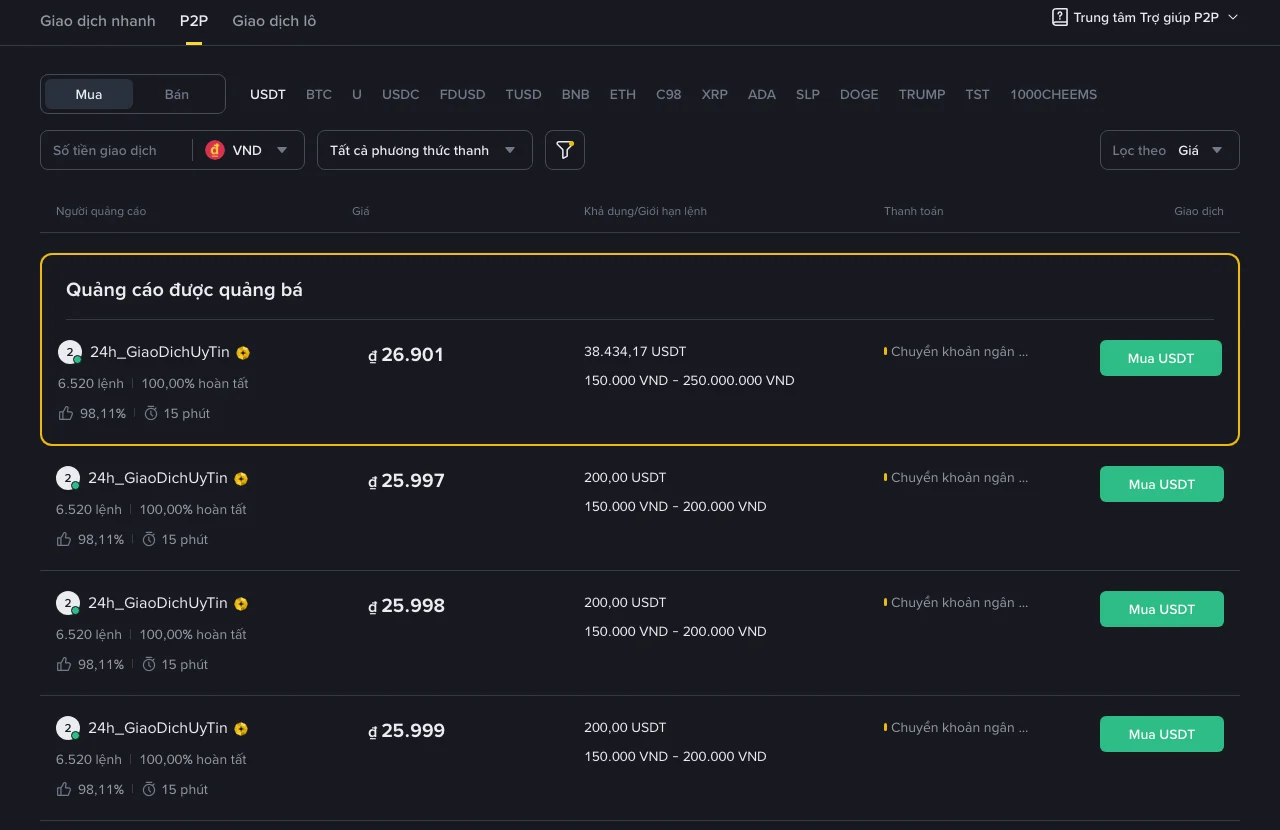Image resolution: width=1280 pixels, height=830 pixels.
Task: Click clock icon in the 25.997 row
Action: [149, 539]
